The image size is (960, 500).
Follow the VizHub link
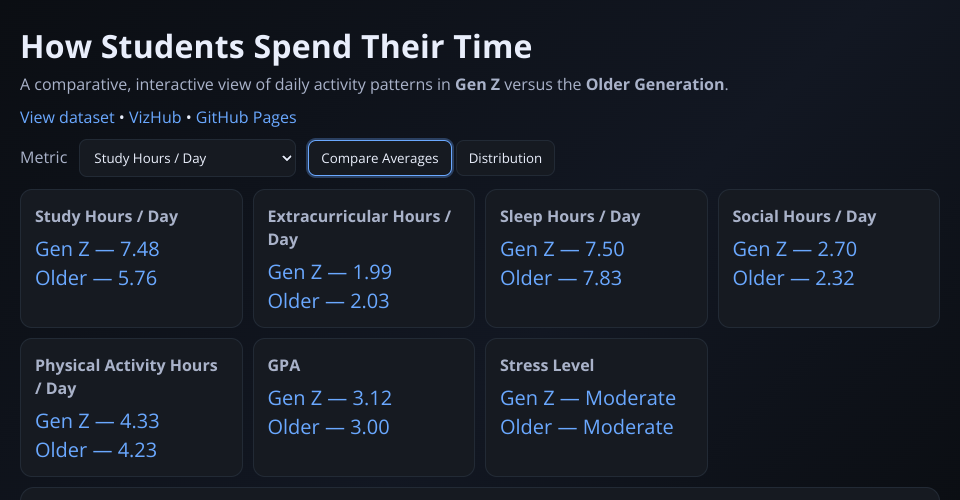click(x=155, y=117)
